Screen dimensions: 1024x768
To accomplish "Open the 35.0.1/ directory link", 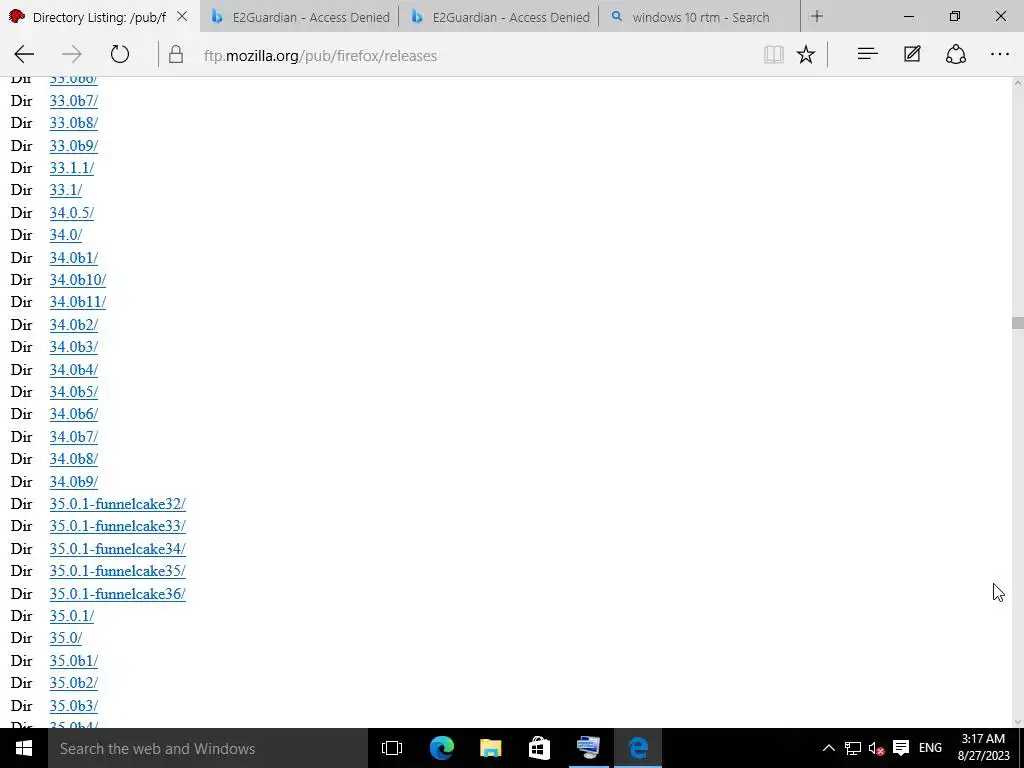I will pos(72,616).
